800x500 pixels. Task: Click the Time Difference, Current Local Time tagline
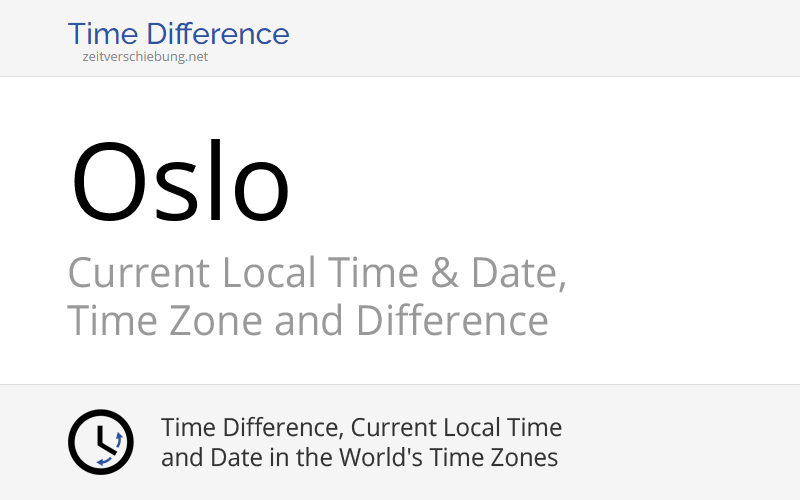(x=361, y=428)
